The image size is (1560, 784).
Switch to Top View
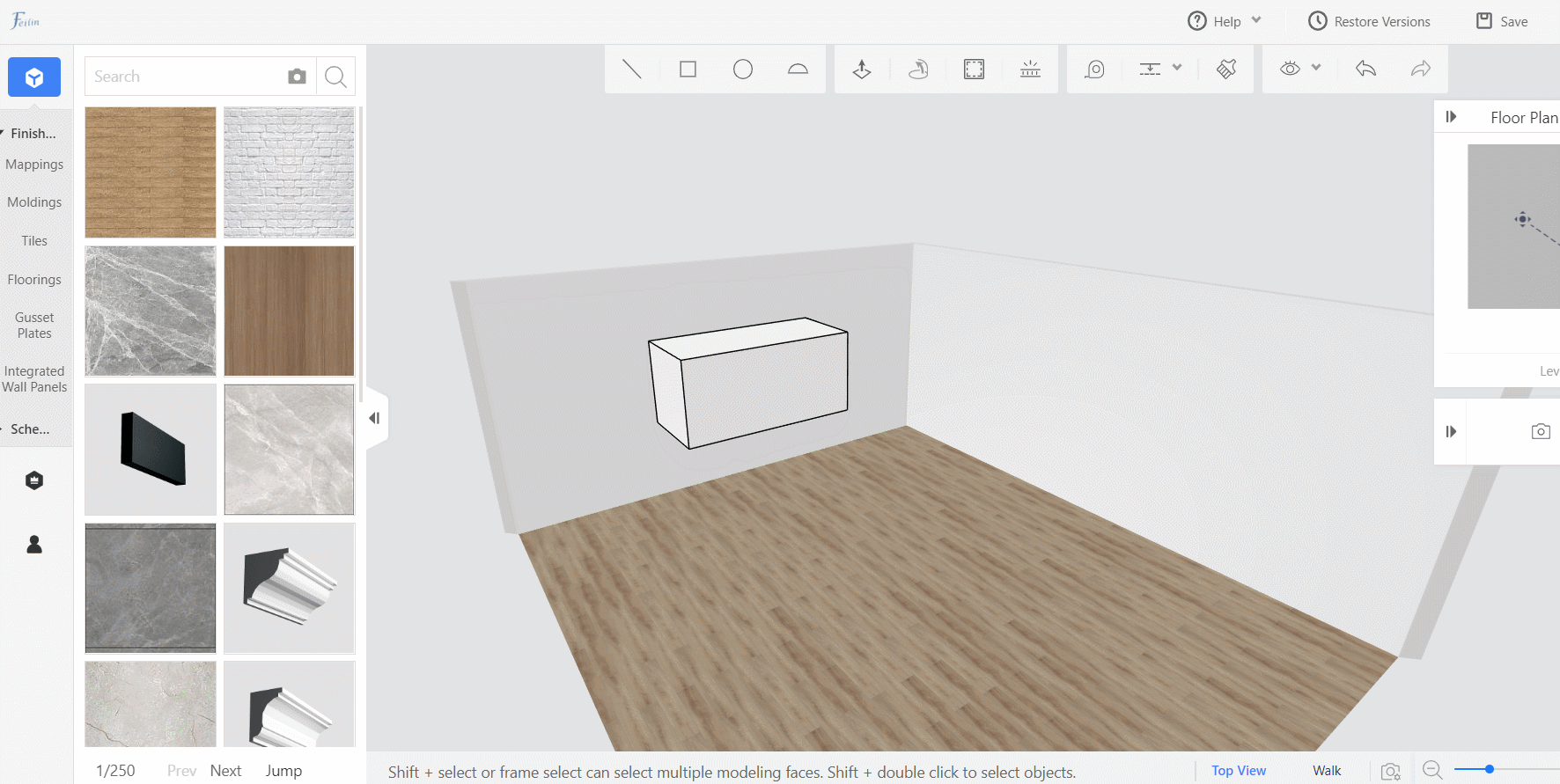coord(1238,771)
